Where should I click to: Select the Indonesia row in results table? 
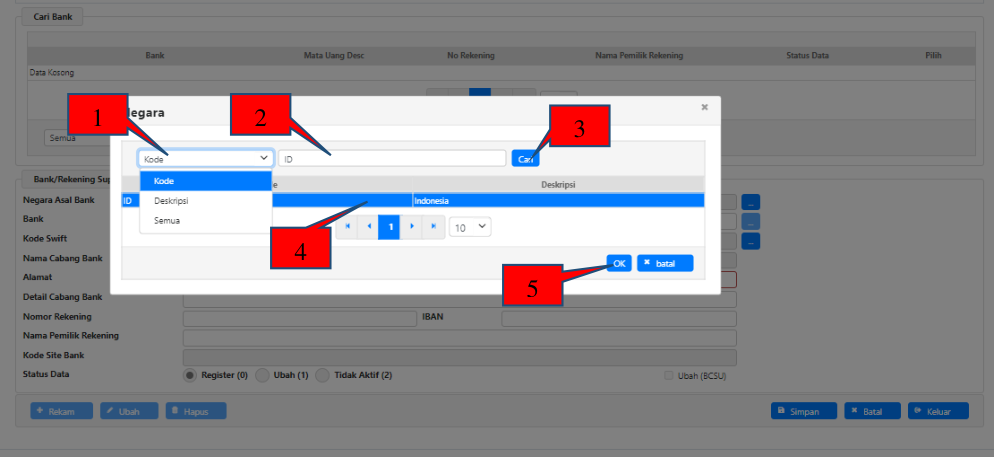[557, 201]
